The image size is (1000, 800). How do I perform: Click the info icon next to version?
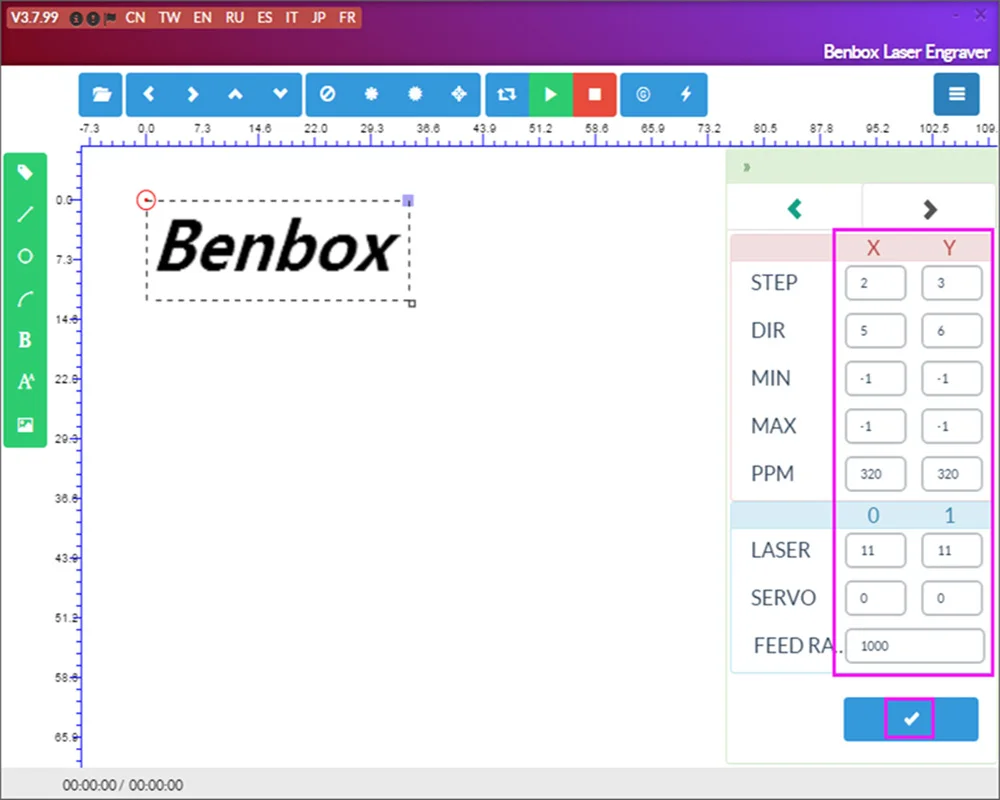coord(76,19)
